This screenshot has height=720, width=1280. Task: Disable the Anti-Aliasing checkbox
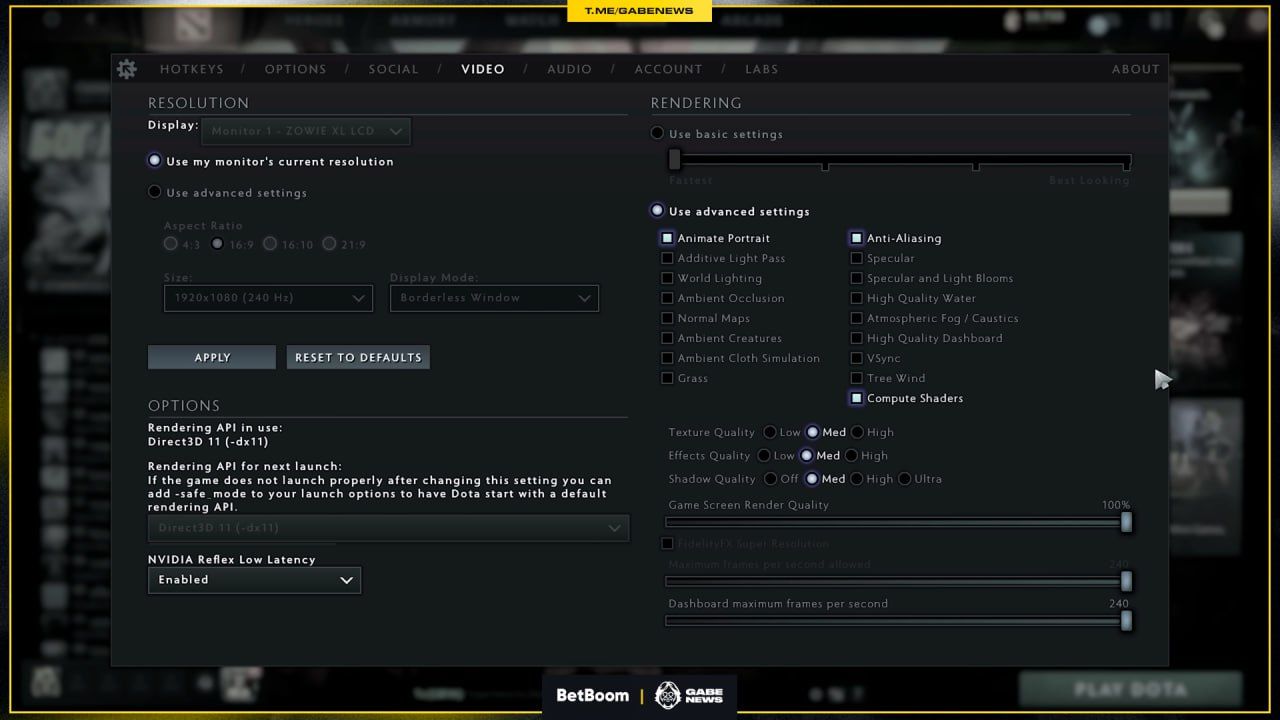pyautogui.click(x=857, y=238)
